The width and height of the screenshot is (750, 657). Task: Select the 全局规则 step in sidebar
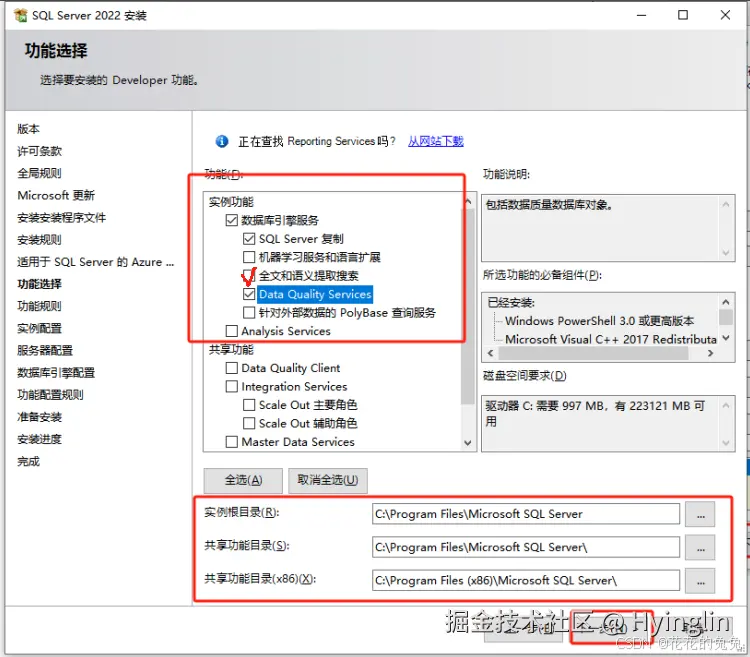click(40, 173)
